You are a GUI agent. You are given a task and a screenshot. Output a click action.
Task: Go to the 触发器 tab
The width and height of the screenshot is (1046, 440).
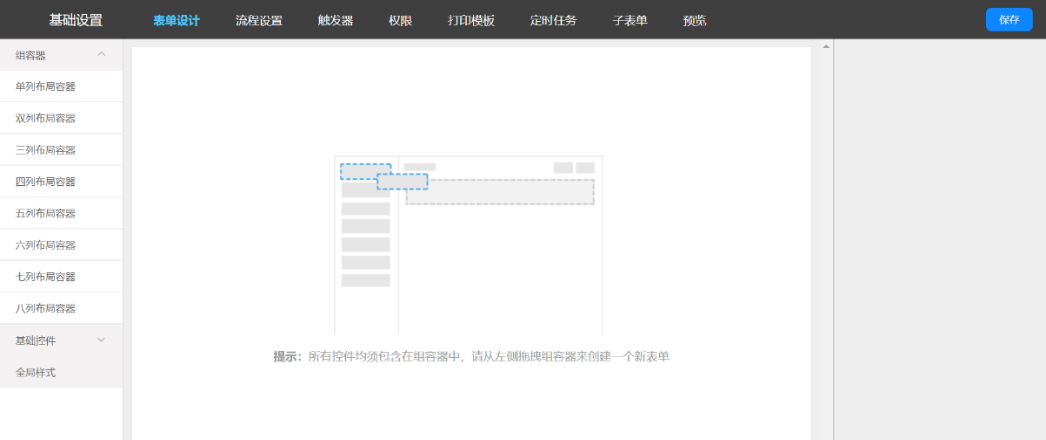pyautogui.click(x=335, y=21)
